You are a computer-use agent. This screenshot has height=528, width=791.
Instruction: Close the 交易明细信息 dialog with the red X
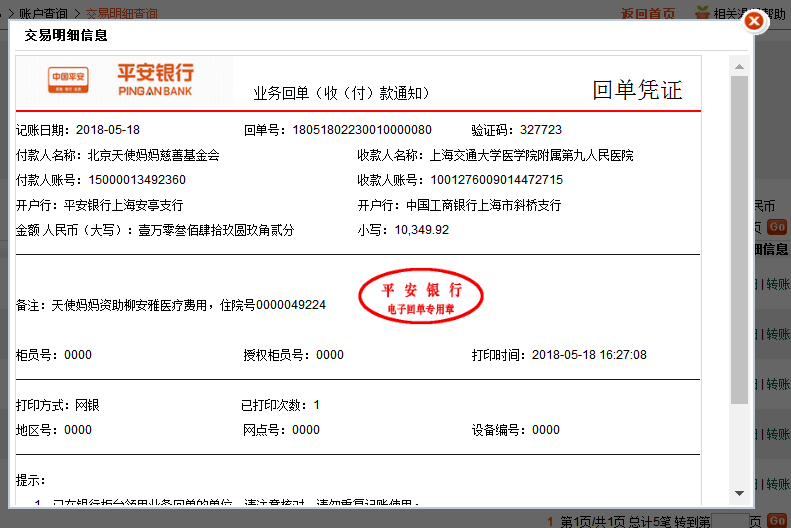tap(754, 21)
